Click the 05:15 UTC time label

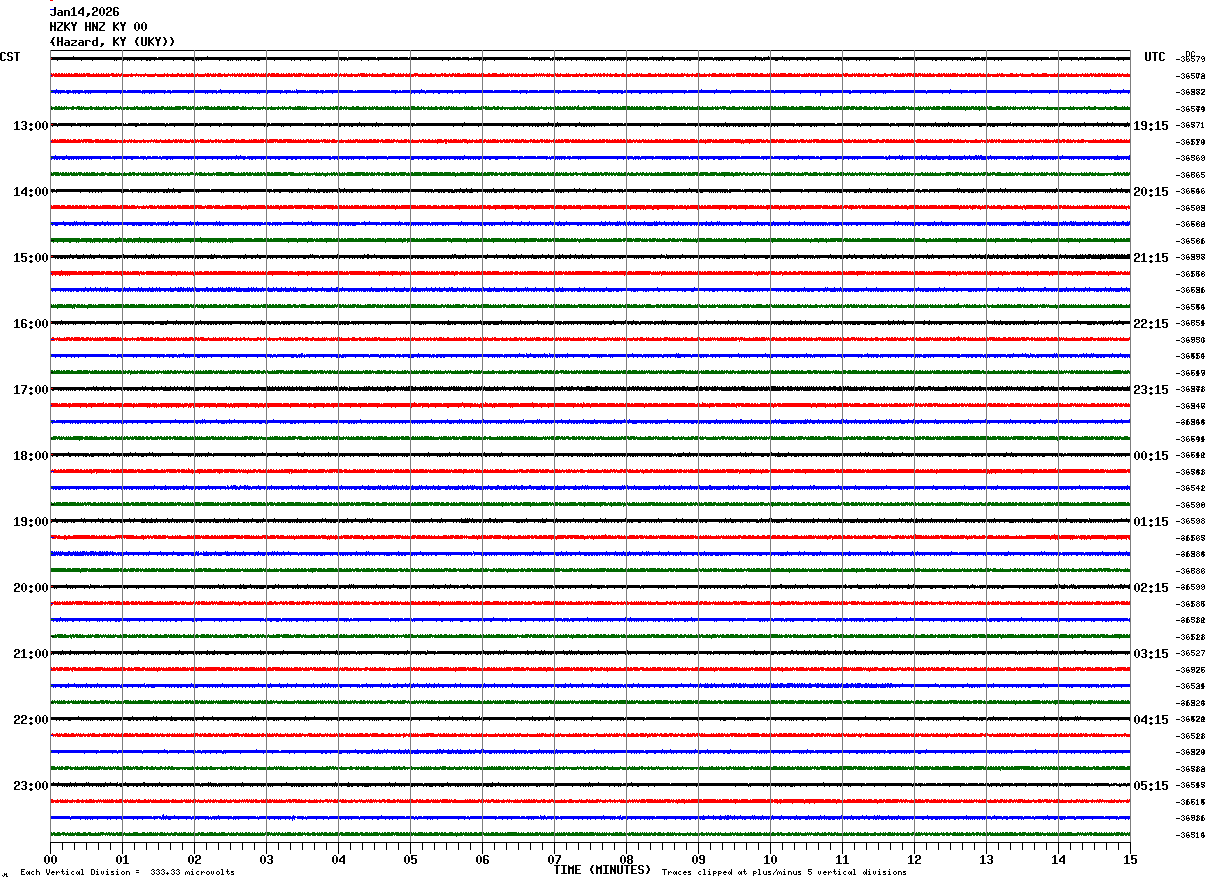(1151, 786)
